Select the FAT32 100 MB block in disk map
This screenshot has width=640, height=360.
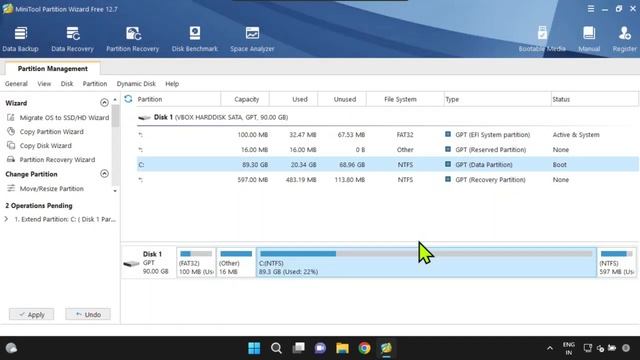point(196,262)
